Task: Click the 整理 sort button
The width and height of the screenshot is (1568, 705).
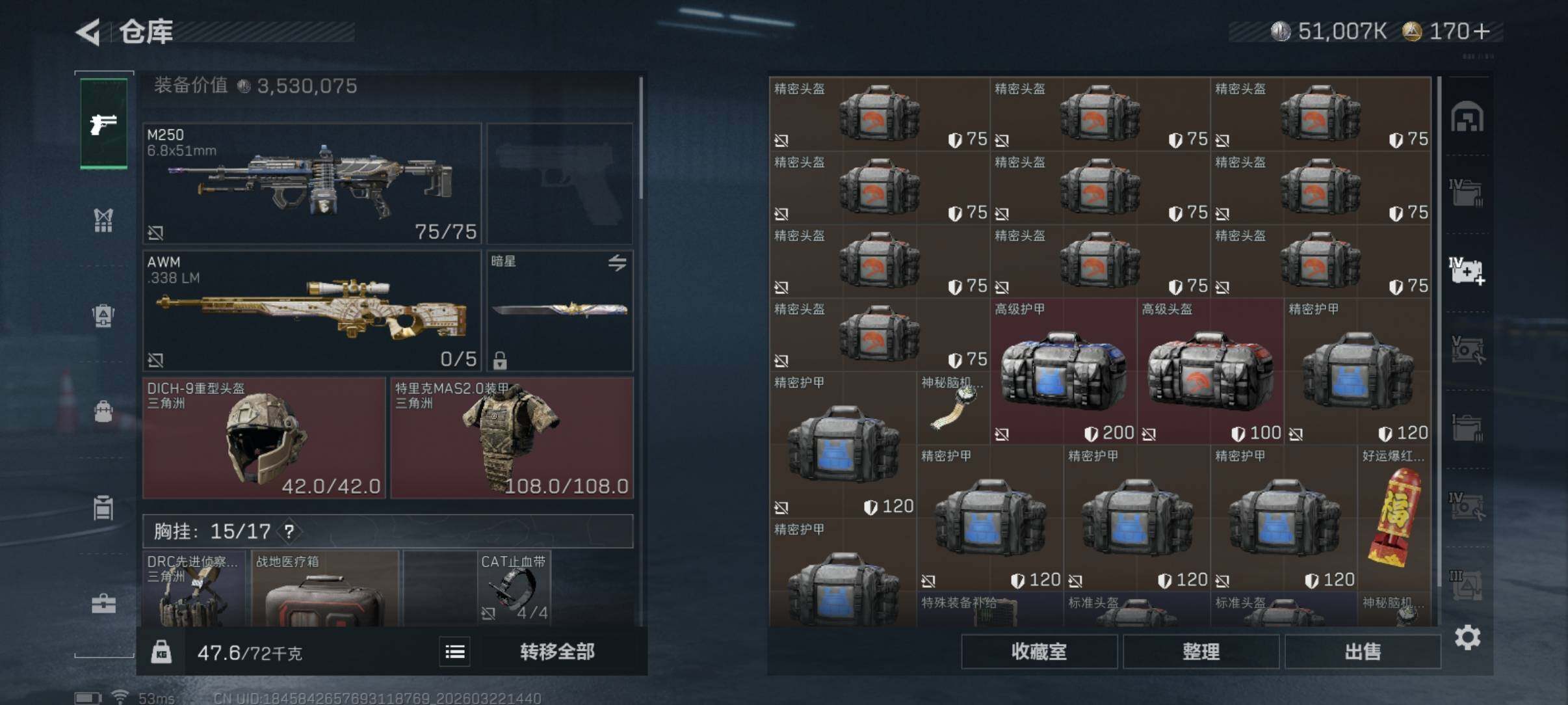Action: coord(1201,652)
